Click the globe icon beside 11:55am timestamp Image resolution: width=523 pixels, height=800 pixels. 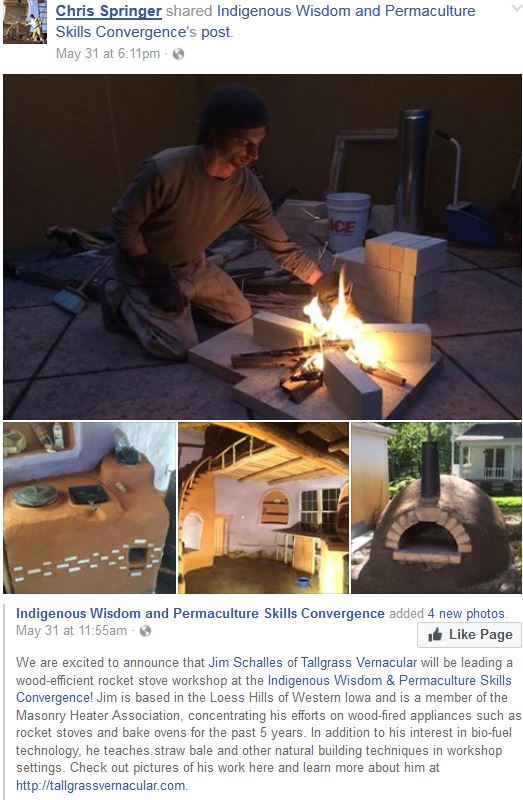pyautogui.click(x=145, y=631)
